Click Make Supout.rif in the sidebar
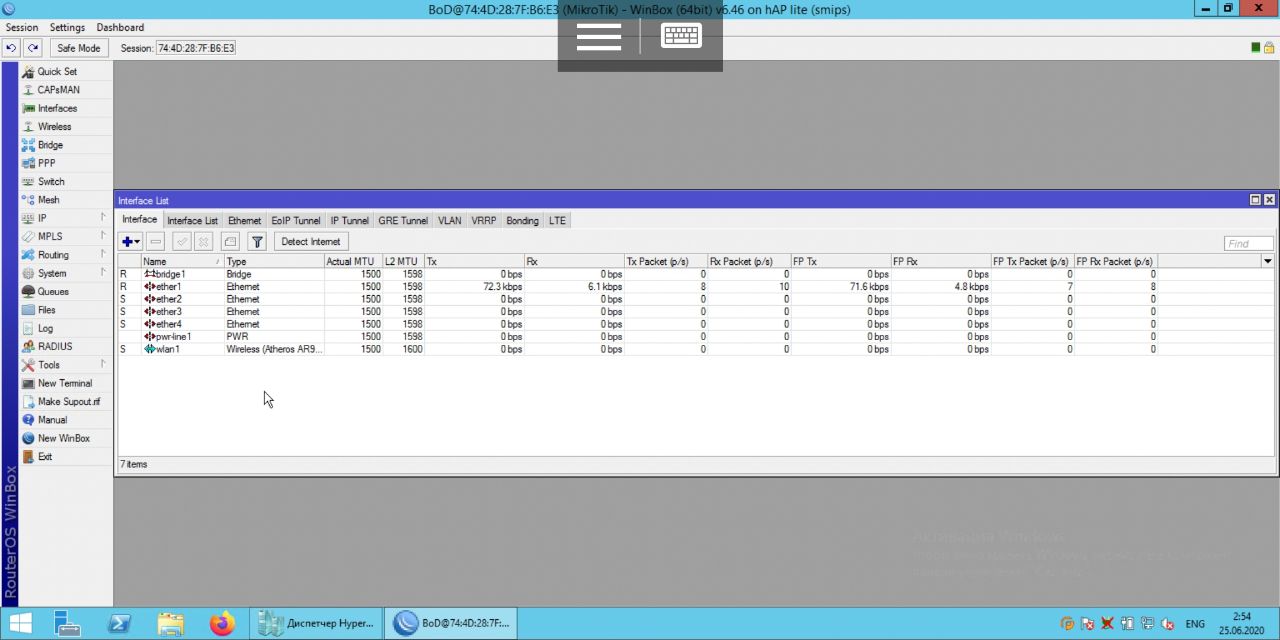The width and height of the screenshot is (1280, 640). 68,402
